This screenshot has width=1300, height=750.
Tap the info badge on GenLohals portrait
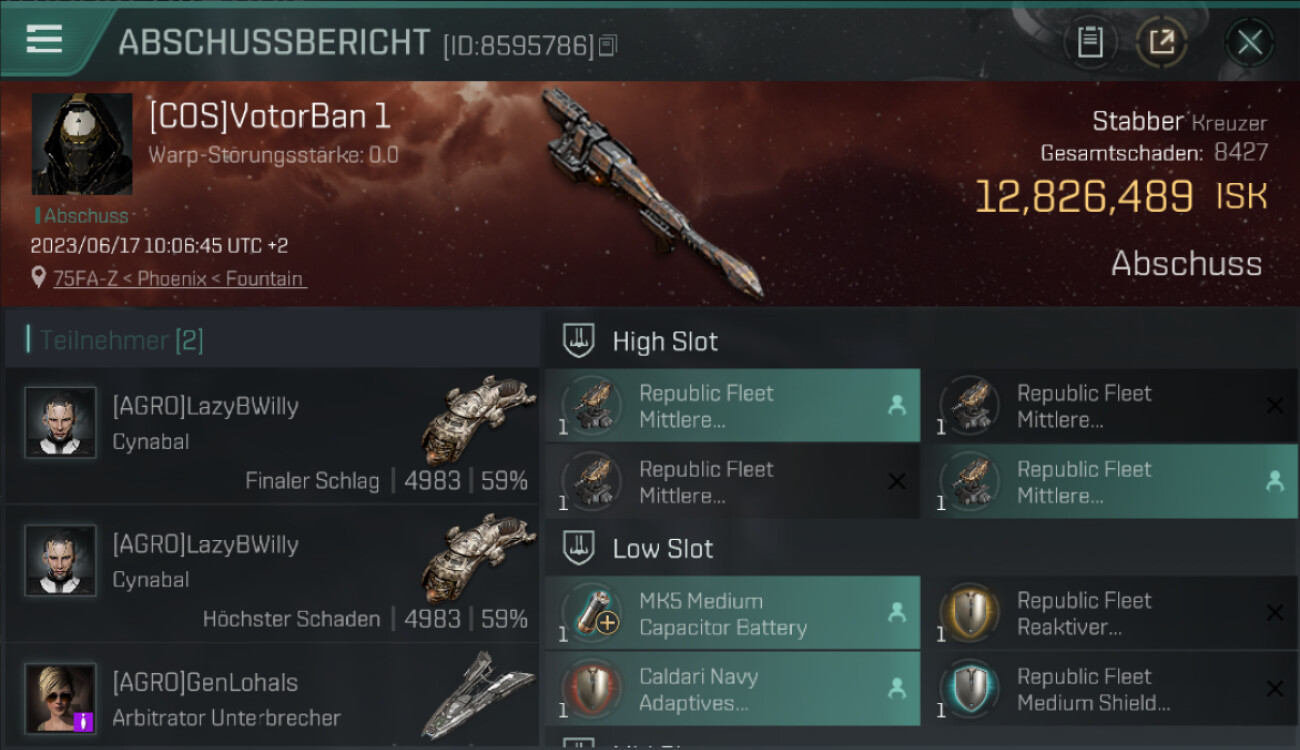pos(85,721)
